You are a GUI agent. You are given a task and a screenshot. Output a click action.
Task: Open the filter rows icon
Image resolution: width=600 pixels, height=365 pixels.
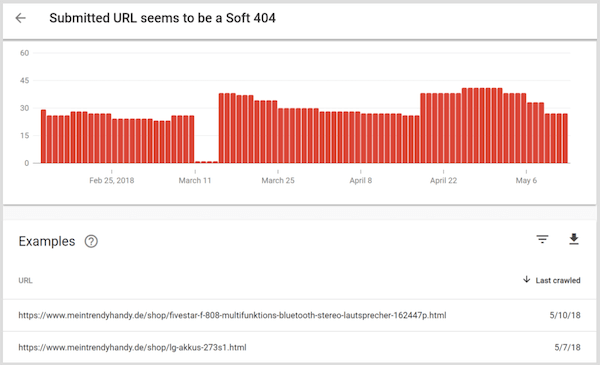pyautogui.click(x=542, y=239)
